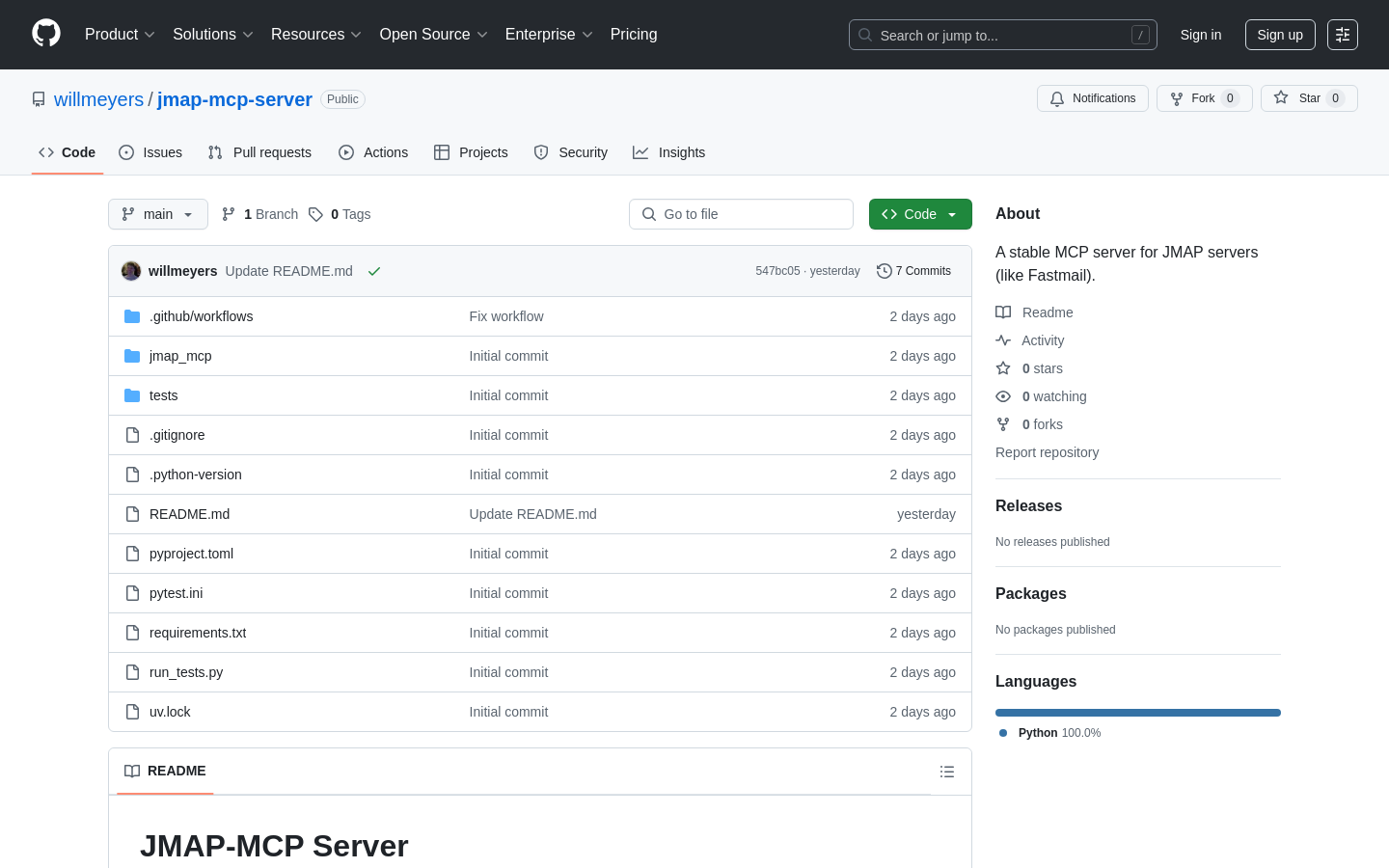
Task: Click the file icon beside pyproject.toml
Action: point(132,554)
